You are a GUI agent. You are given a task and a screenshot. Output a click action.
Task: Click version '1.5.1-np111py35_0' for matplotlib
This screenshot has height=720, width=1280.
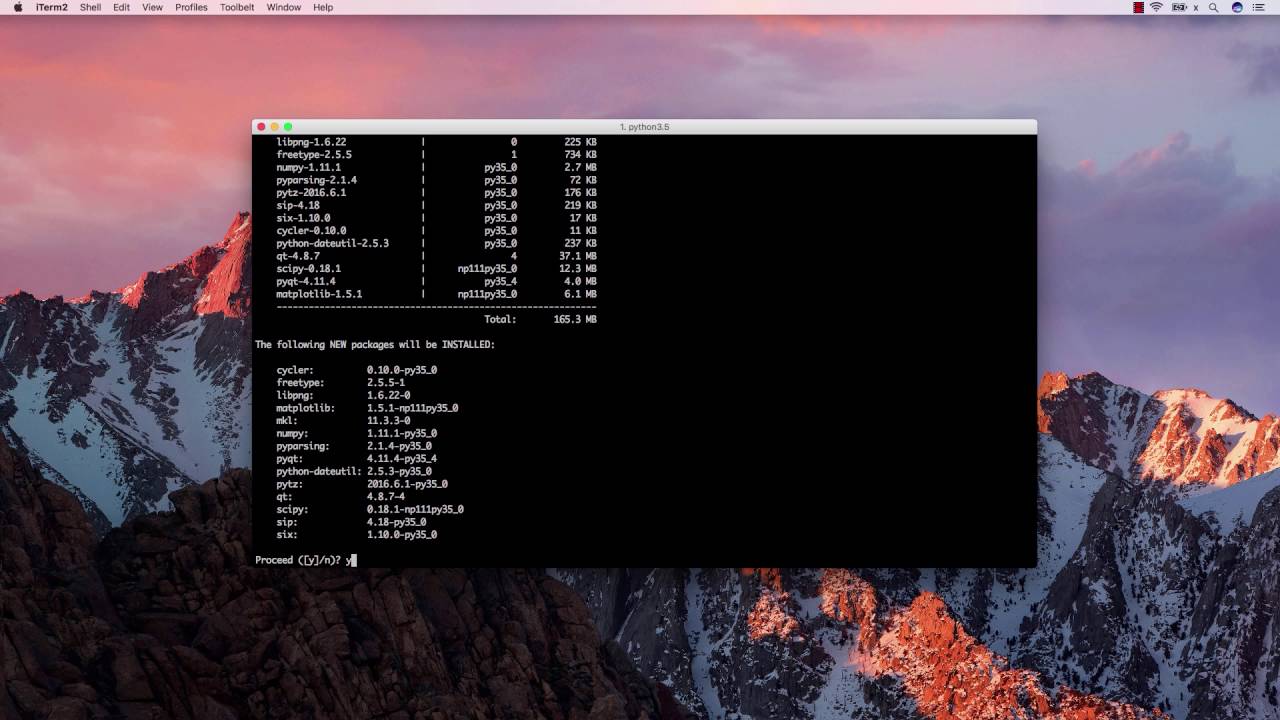(412, 408)
